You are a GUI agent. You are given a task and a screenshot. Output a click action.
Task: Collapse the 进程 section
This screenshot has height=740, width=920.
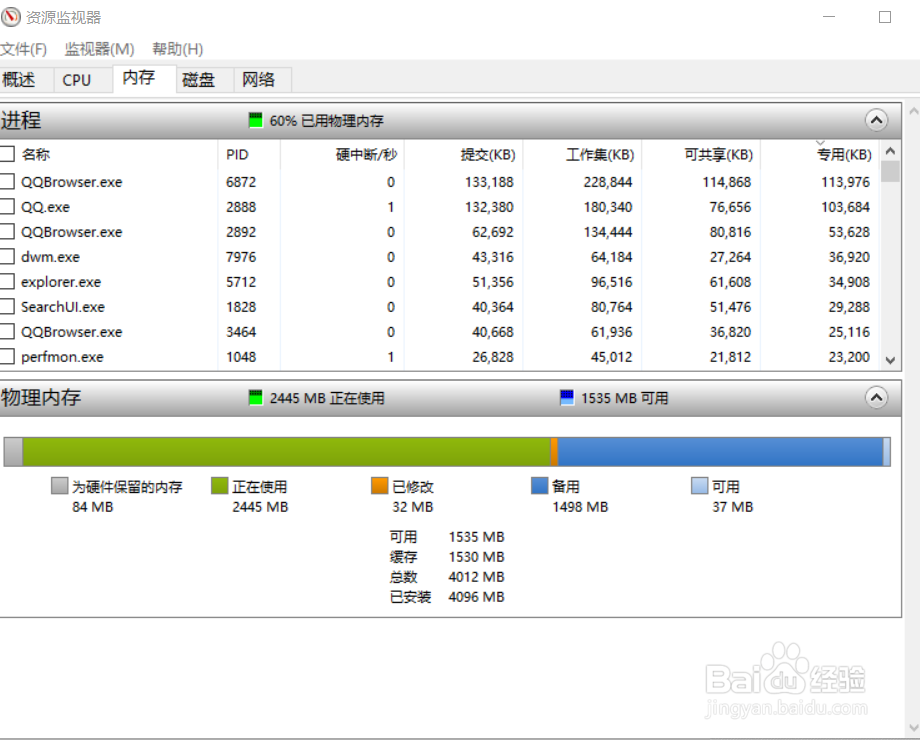click(876, 120)
